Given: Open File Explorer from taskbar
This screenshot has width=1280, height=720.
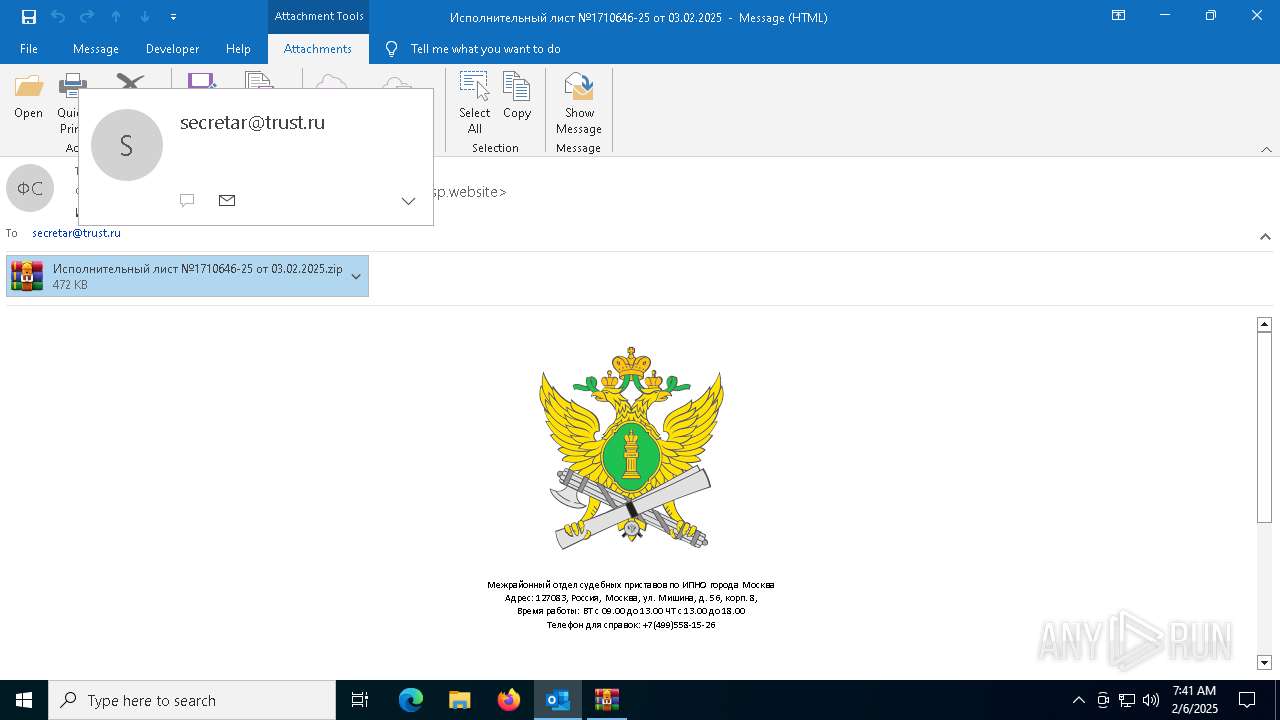Looking at the screenshot, I should pos(460,700).
